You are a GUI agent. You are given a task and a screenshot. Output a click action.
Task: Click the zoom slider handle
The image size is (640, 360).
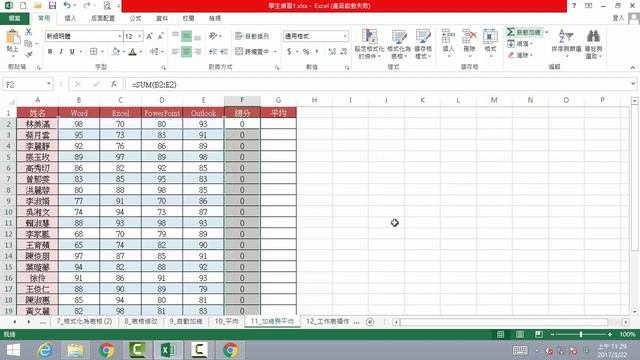[581, 334]
